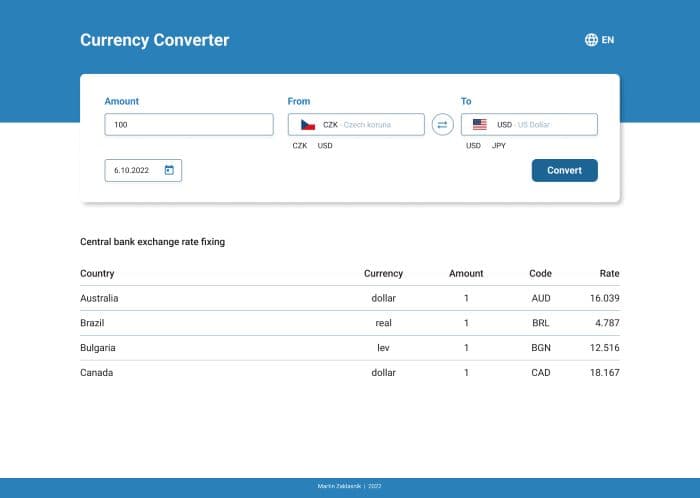
Task: Select the Bulgaria row country cell
Action: [x=98, y=348]
